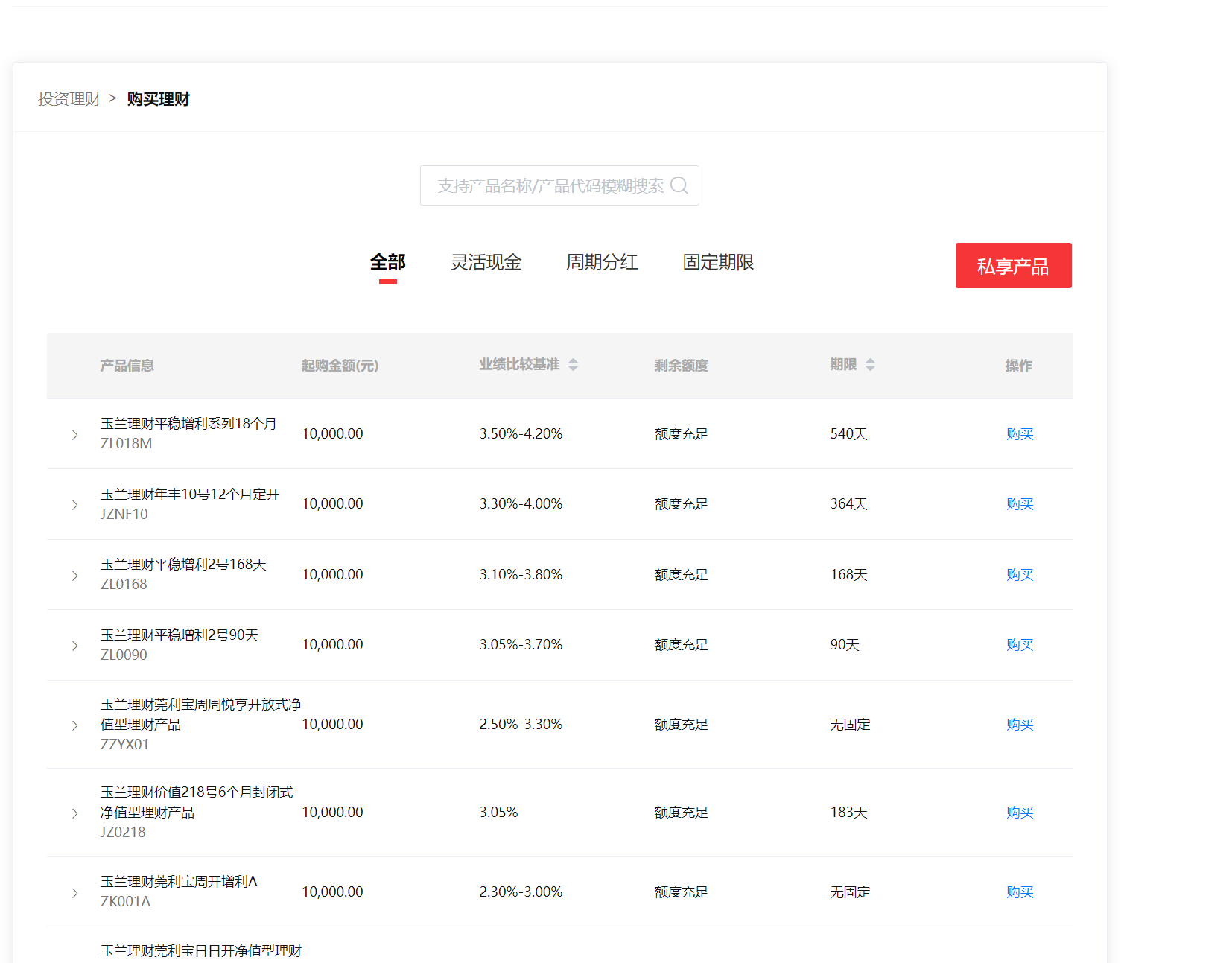Buy product 玉兰理财年丰10号12个月定开
Image resolution: width=1232 pixels, height=963 pixels.
pyautogui.click(x=1020, y=504)
